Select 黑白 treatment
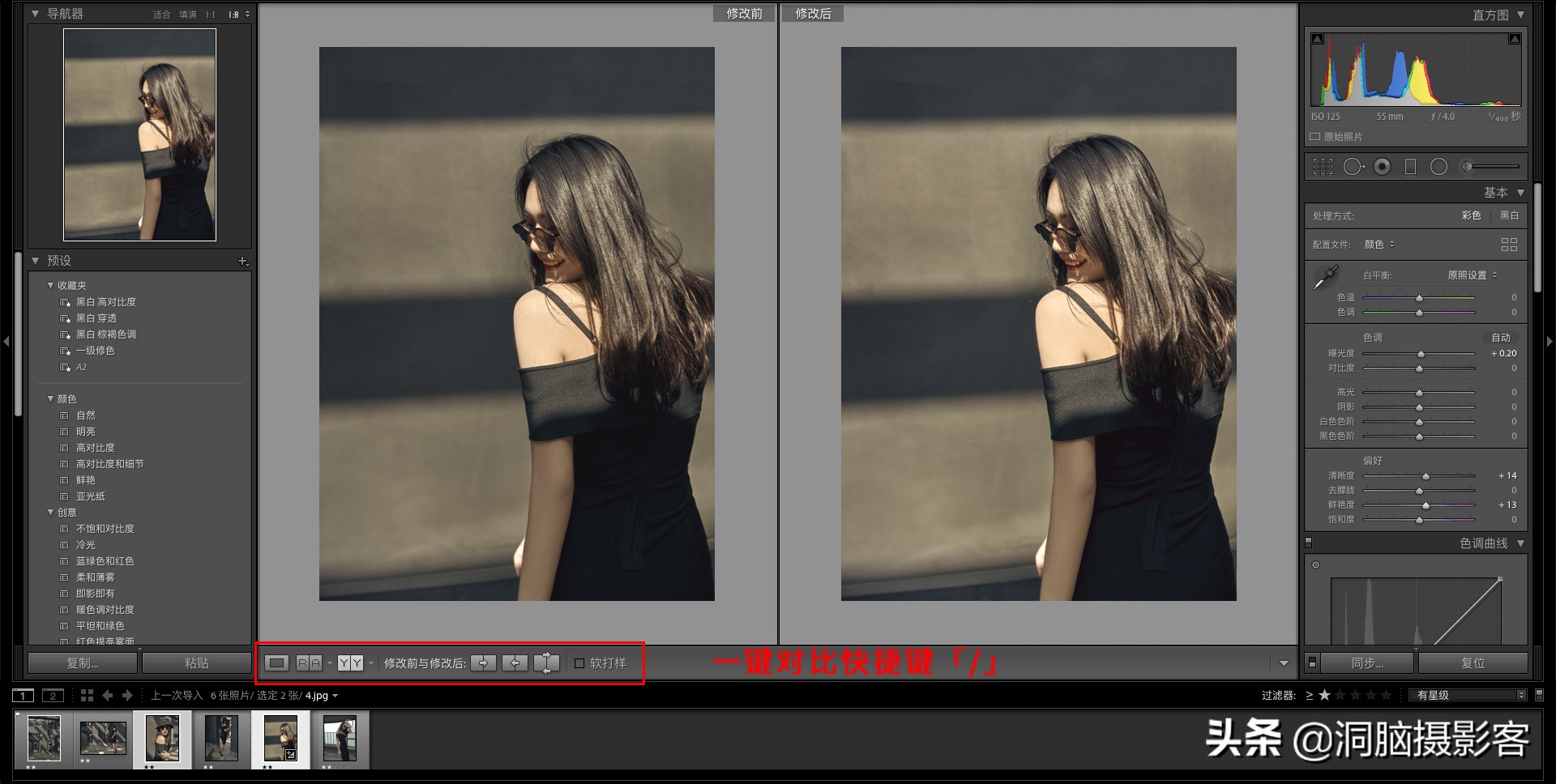This screenshot has width=1556, height=784. [1509, 215]
